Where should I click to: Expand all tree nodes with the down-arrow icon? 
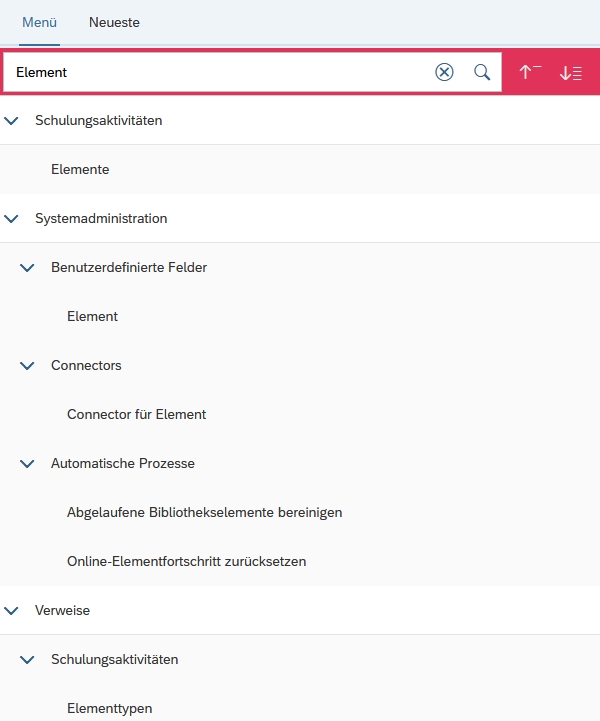[x=571, y=72]
